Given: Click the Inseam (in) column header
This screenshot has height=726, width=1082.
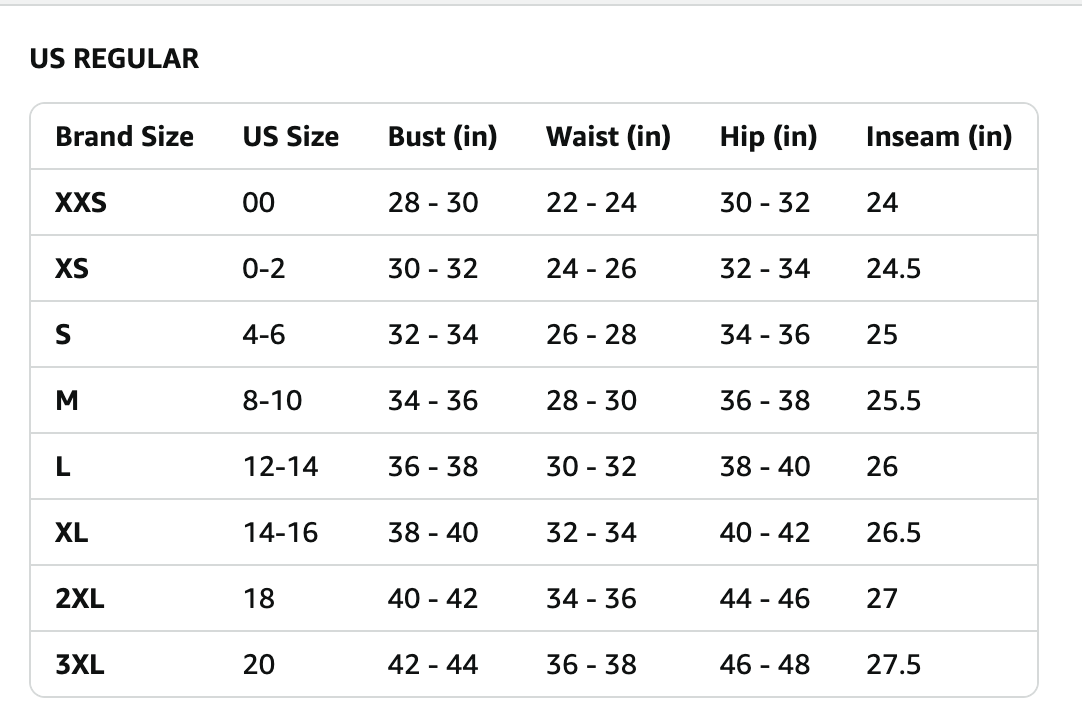Looking at the screenshot, I should click(939, 137).
